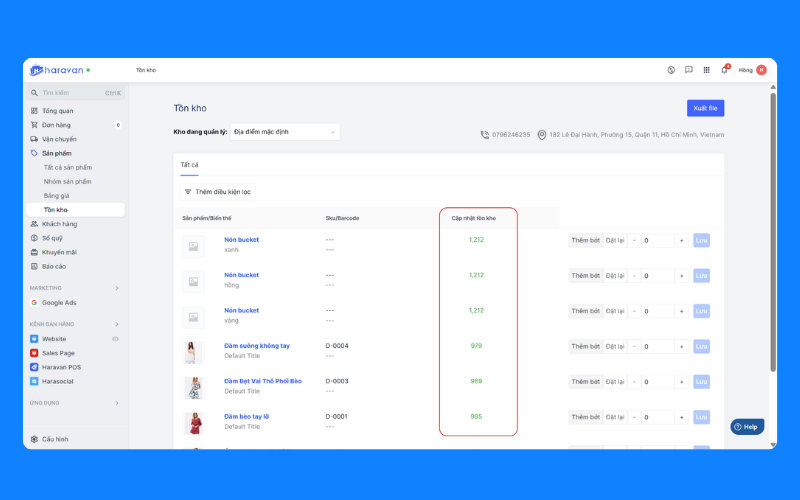Click the vertical page scrollbar

pyautogui.click(x=773, y=230)
